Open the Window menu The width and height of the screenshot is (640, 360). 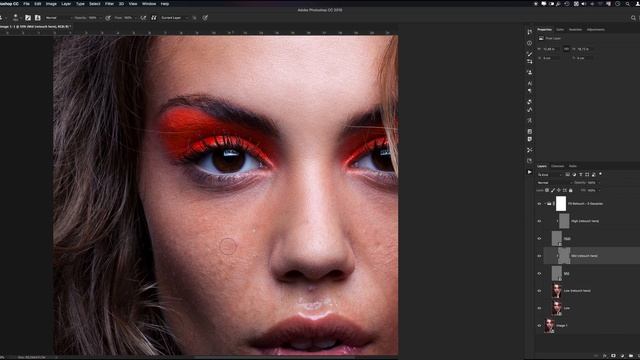pyautogui.click(x=149, y=4)
